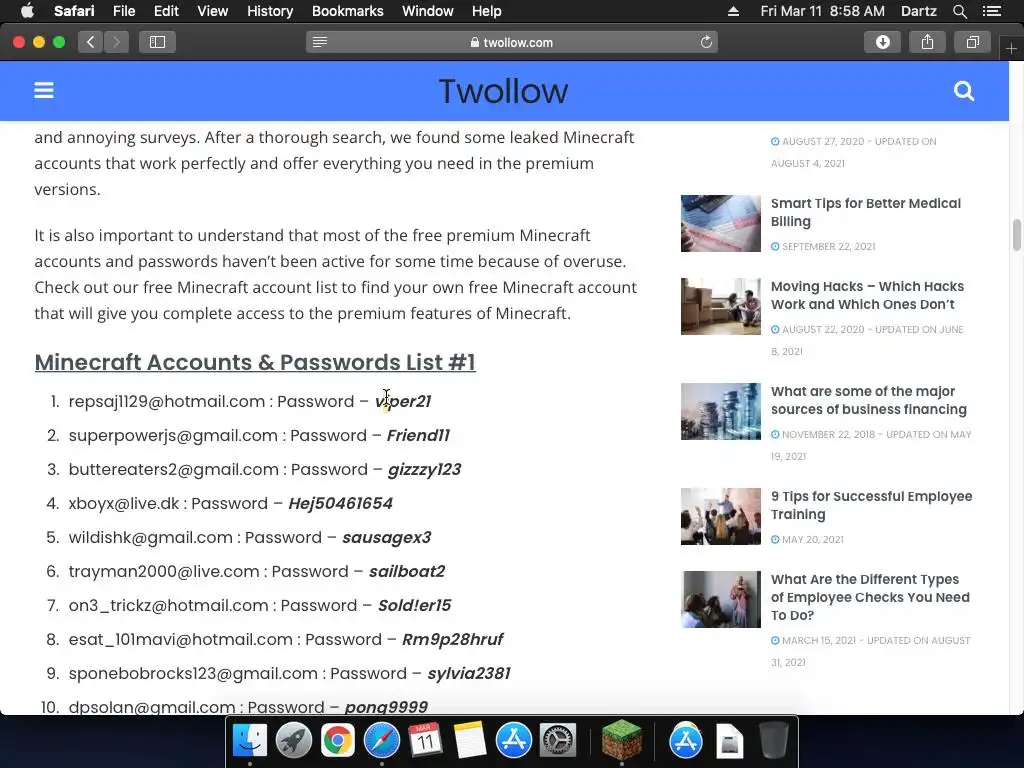Click the email 'repsaj1129@hotmail.com'
The height and width of the screenshot is (768, 1024).
167,402
